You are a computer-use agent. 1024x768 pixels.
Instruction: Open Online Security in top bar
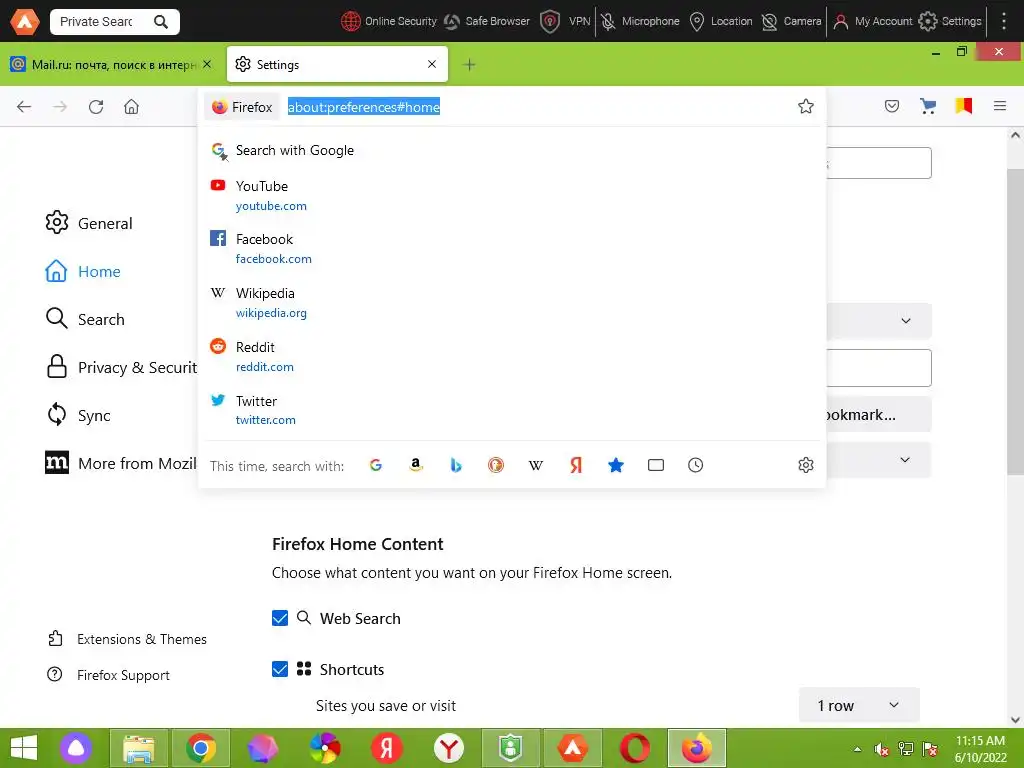tap(389, 22)
